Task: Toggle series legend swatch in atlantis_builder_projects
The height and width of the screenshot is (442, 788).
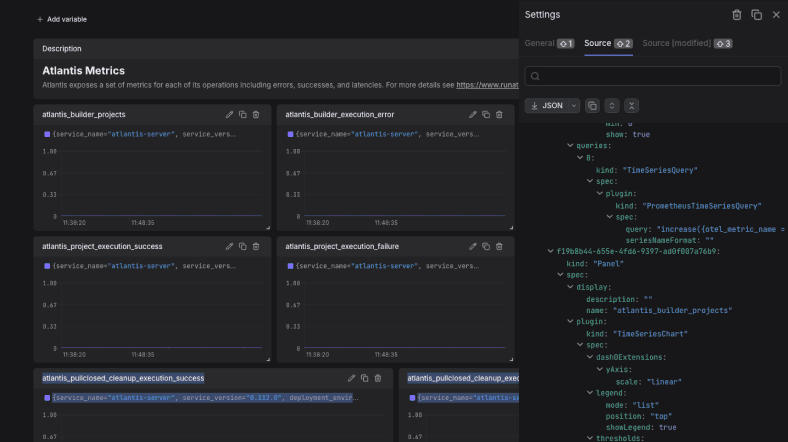Action: pyautogui.click(x=47, y=134)
